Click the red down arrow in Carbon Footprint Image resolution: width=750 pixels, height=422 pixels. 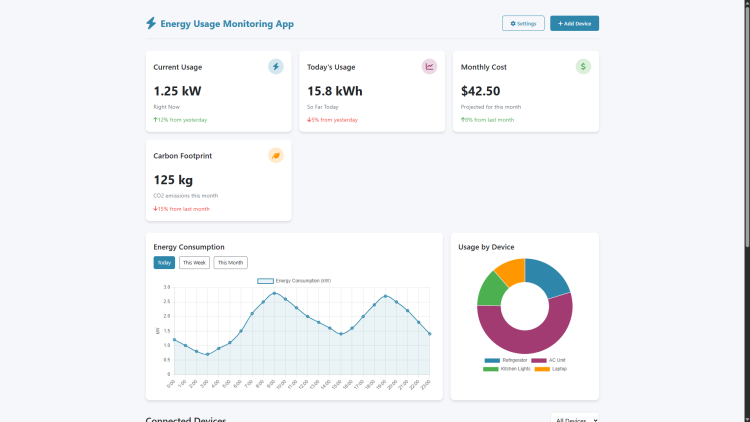coord(155,209)
